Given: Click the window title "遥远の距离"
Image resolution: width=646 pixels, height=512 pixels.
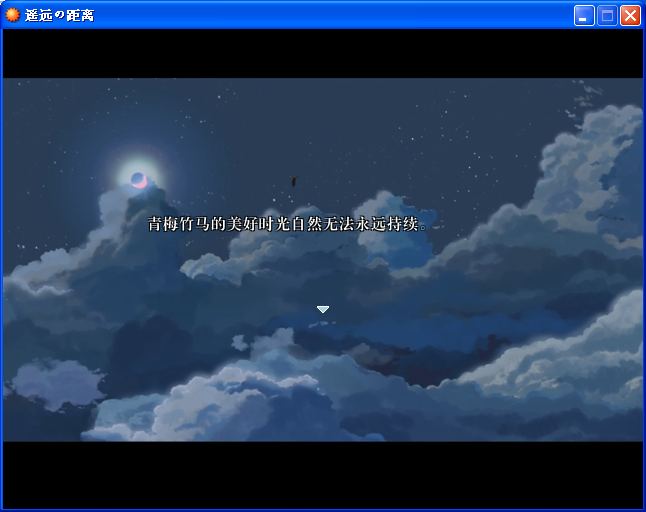Looking at the screenshot, I should point(59,16).
